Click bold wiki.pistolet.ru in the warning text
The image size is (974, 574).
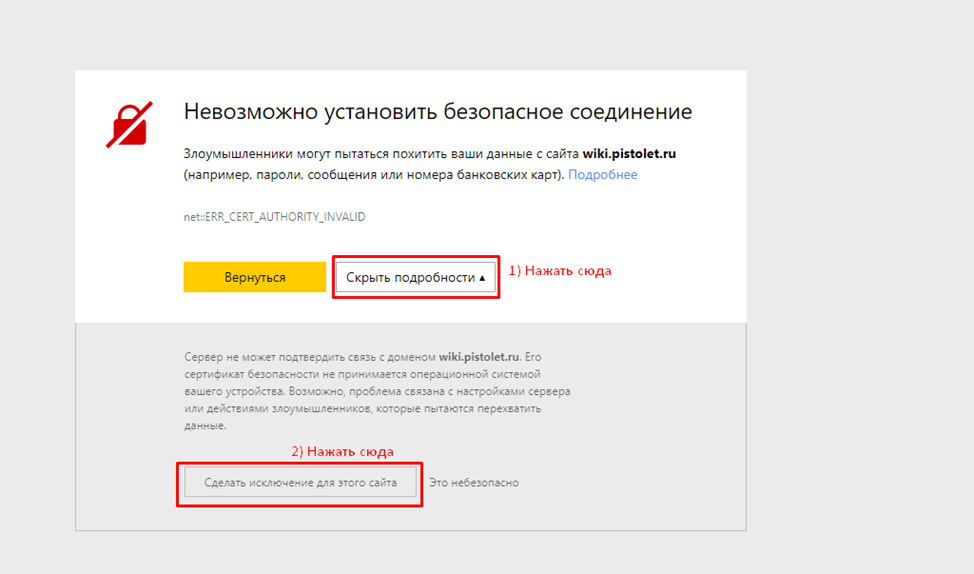629,153
